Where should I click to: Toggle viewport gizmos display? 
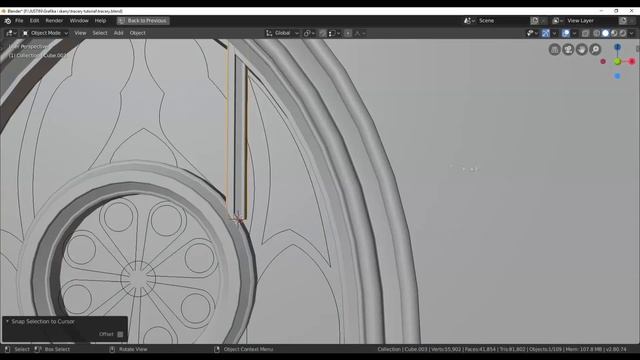[x=546, y=33]
